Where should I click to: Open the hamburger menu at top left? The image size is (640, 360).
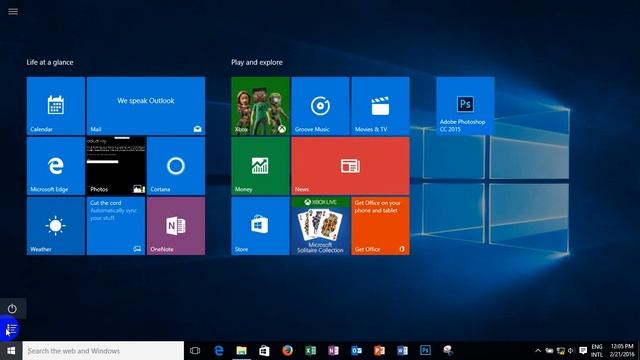click(13, 11)
